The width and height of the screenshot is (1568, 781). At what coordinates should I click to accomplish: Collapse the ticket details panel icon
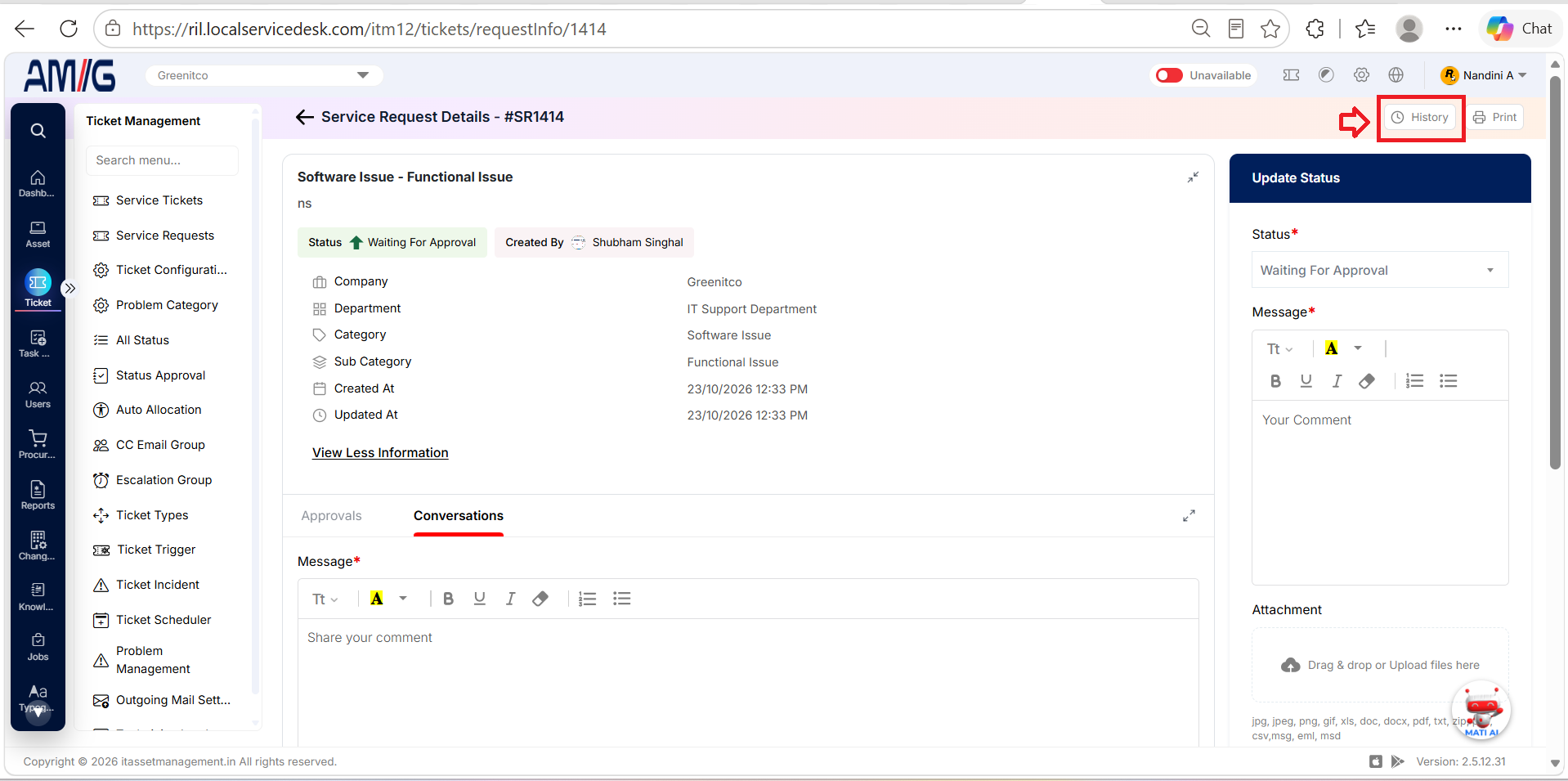(1194, 177)
